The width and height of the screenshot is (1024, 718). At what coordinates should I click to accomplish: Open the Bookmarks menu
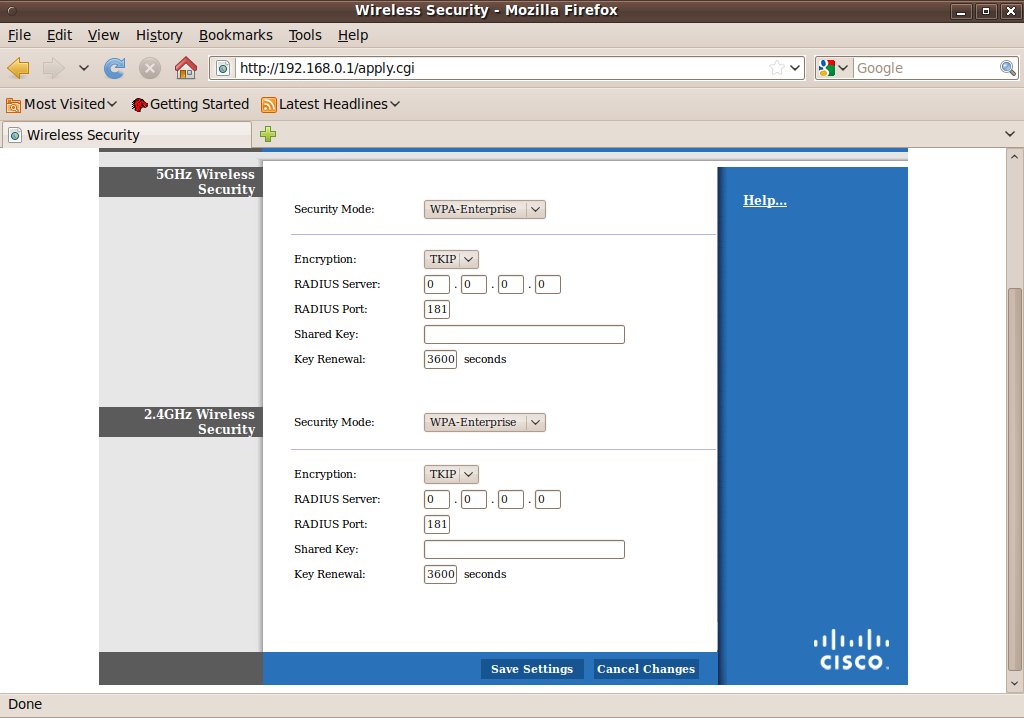235,35
